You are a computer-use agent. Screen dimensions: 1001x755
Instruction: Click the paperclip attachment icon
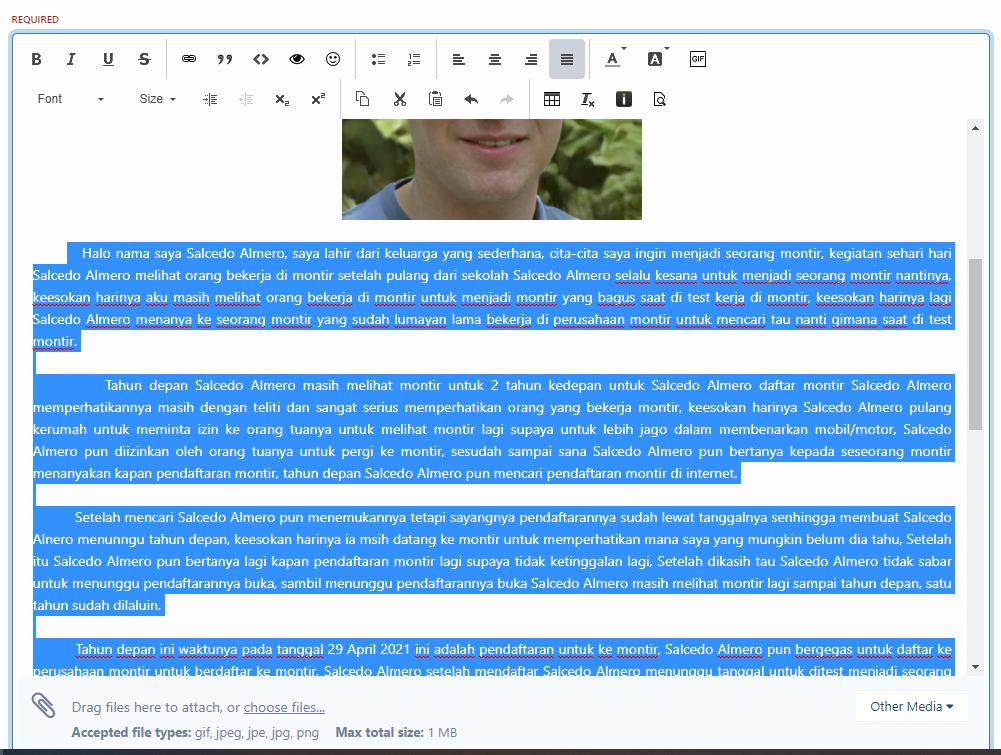pyautogui.click(x=43, y=705)
